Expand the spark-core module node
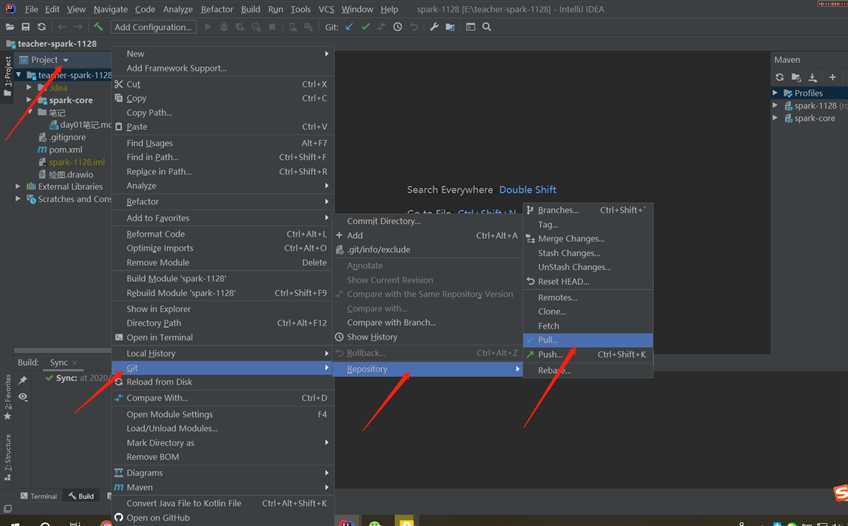848x526 pixels. (x=29, y=100)
